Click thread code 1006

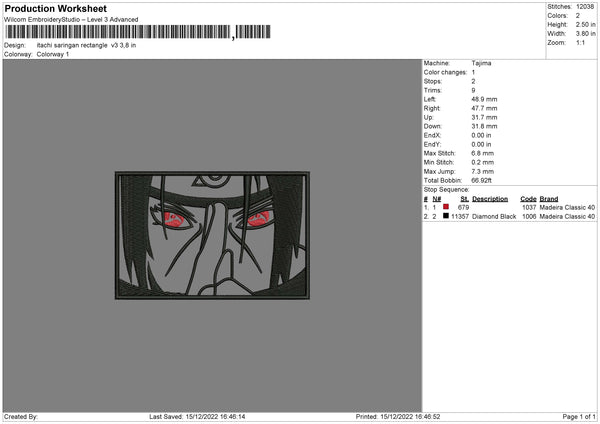pyautogui.click(x=529, y=217)
